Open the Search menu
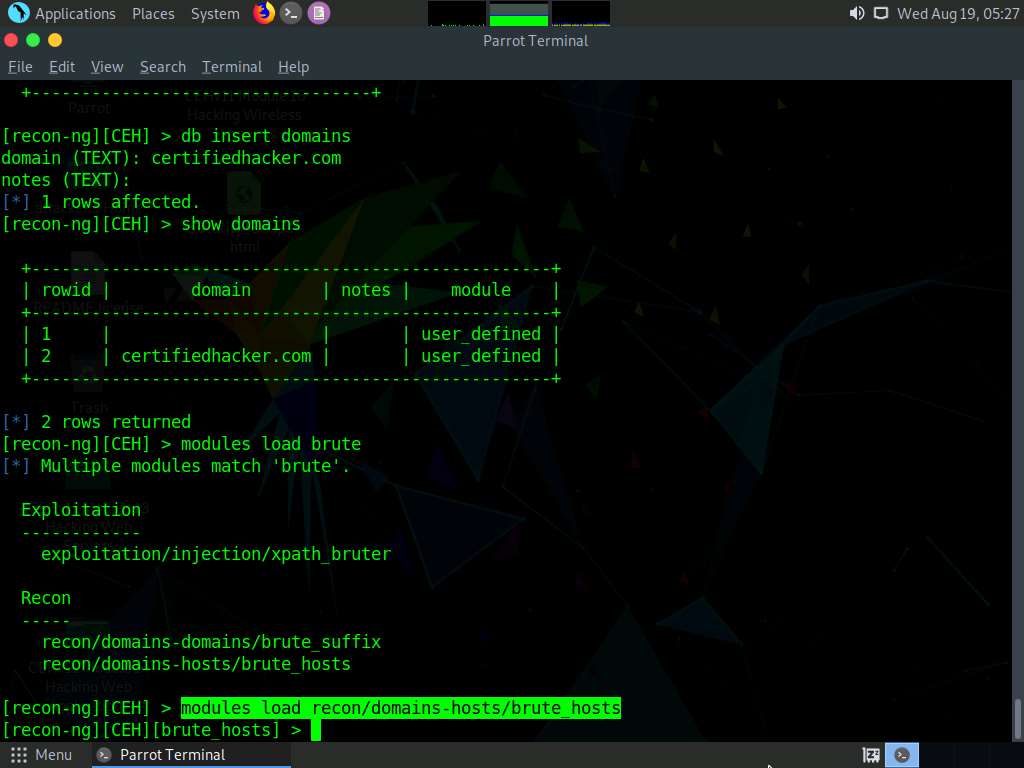The width and height of the screenshot is (1024, 768). click(163, 67)
